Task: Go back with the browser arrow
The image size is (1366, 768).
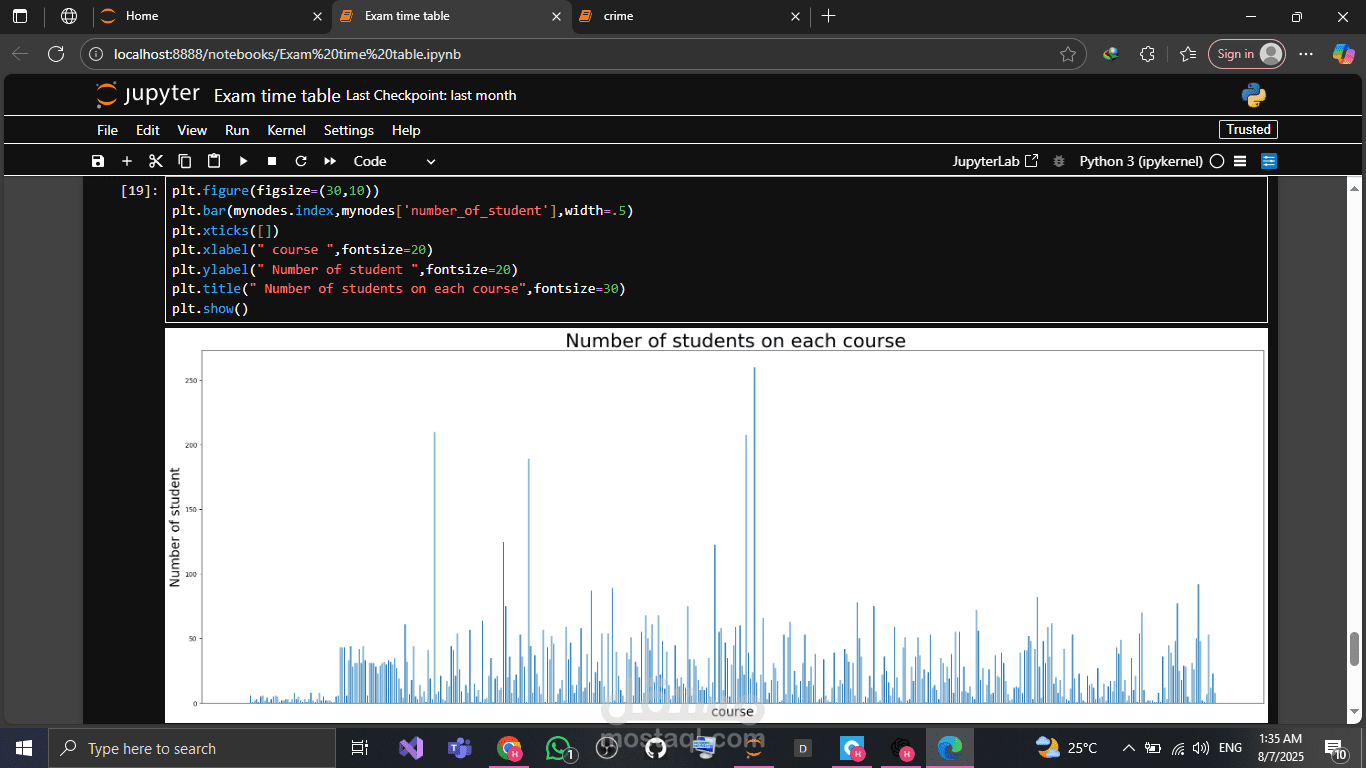Action: 20,54
